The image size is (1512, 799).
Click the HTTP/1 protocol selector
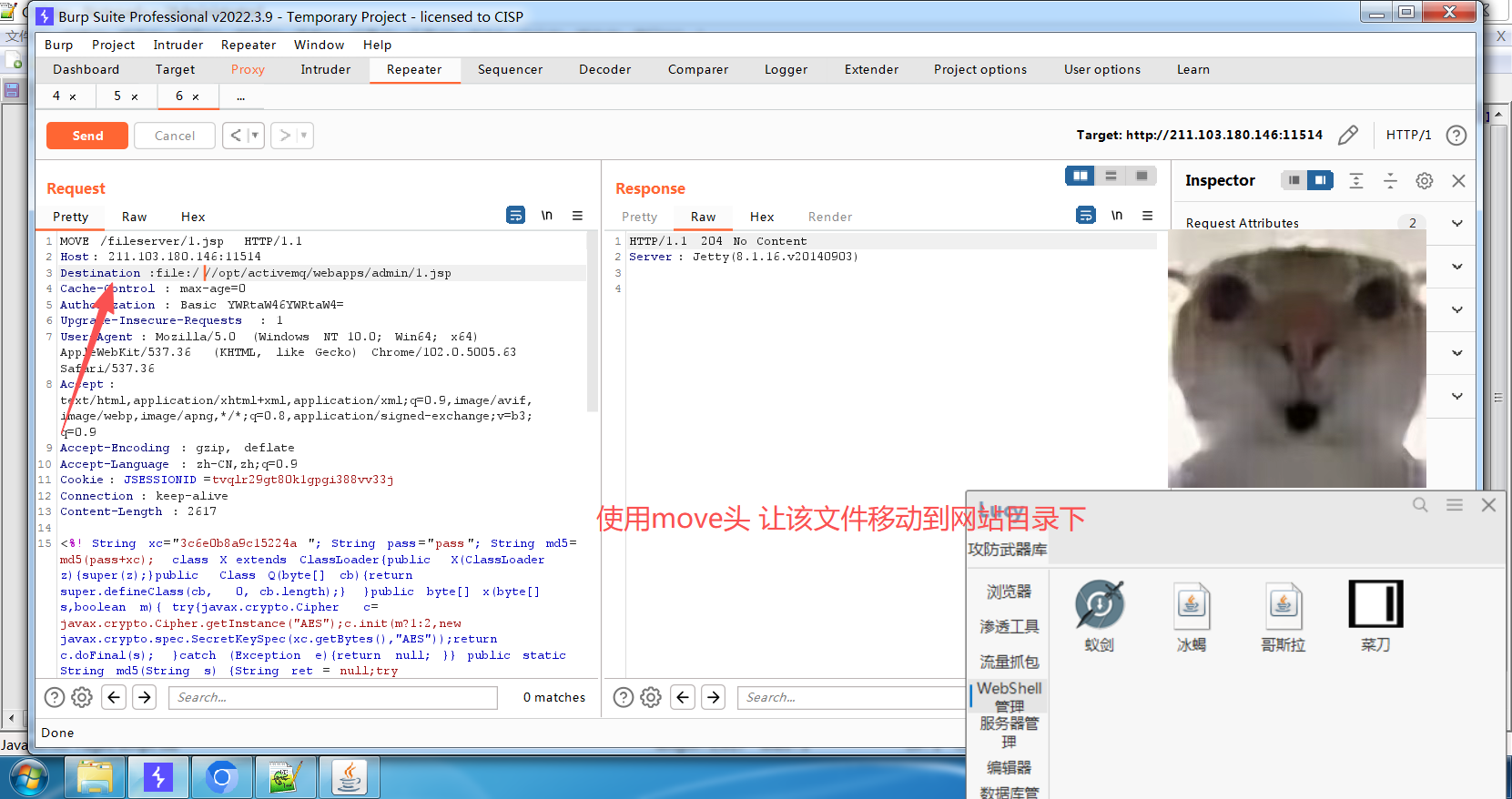coord(1408,135)
